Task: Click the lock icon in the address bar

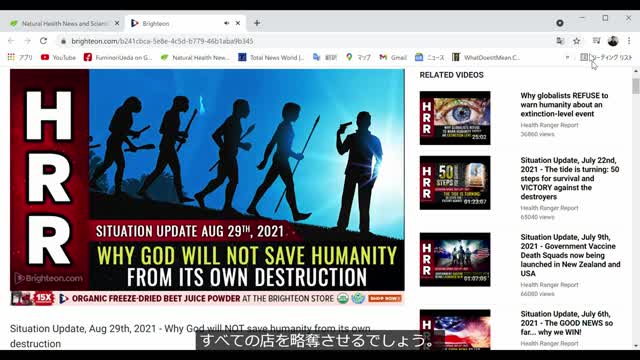Action: coord(63,41)
